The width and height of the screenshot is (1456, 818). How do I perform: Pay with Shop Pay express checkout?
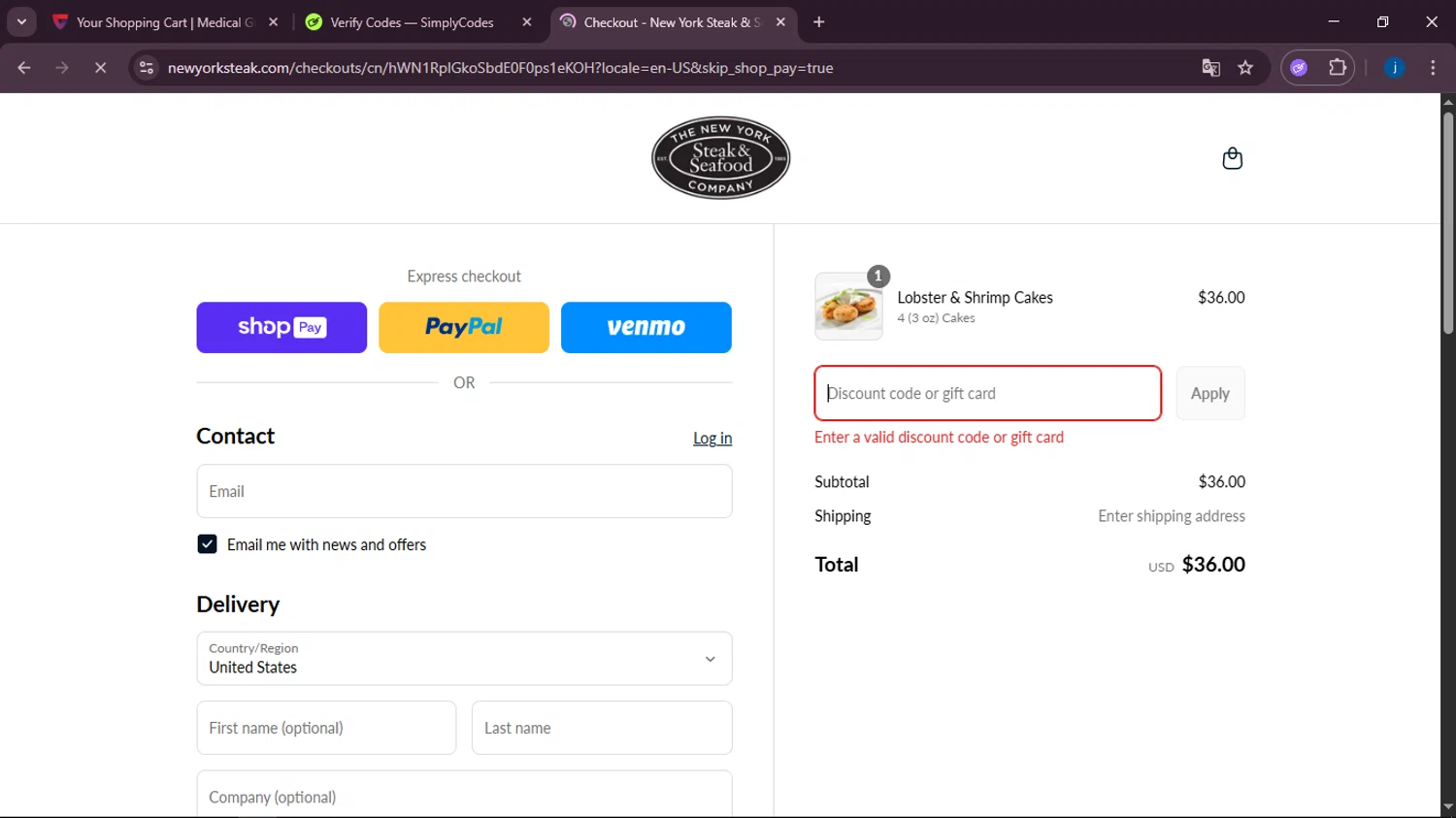(281, 327)
